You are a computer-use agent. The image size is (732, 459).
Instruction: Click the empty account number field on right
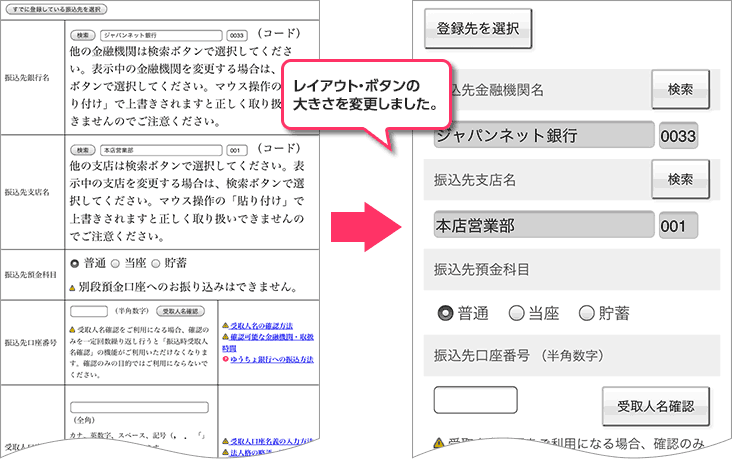pyautogui.click(x=475, y=400)
